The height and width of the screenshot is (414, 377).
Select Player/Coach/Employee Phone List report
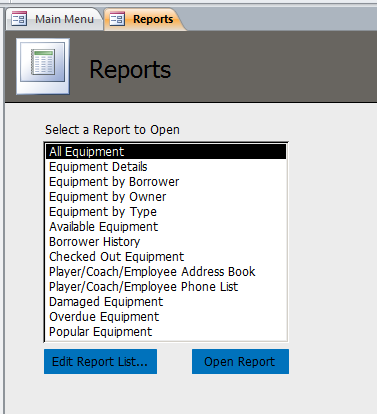pos(166,287)
